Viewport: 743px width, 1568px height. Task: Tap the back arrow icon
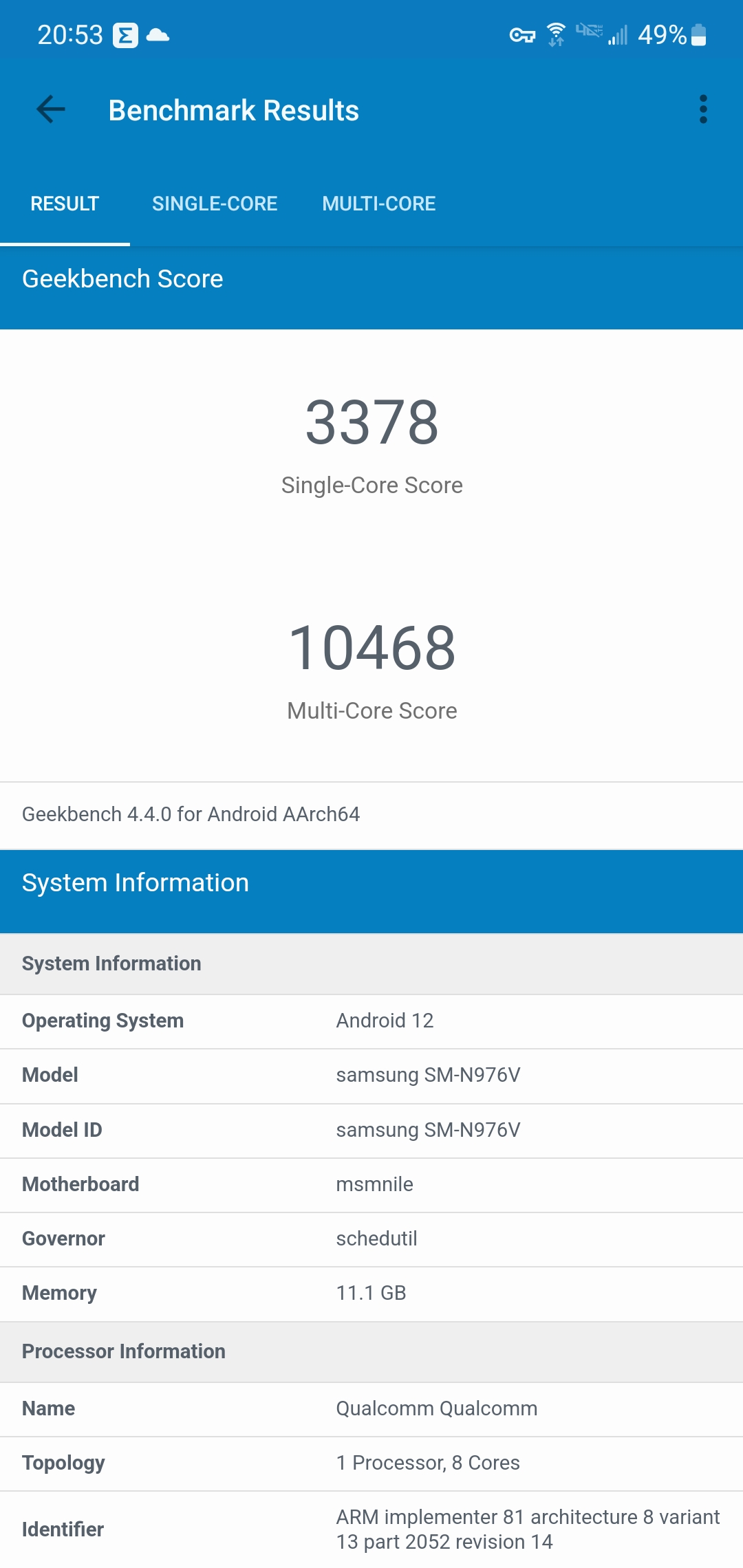click(51, 109)
